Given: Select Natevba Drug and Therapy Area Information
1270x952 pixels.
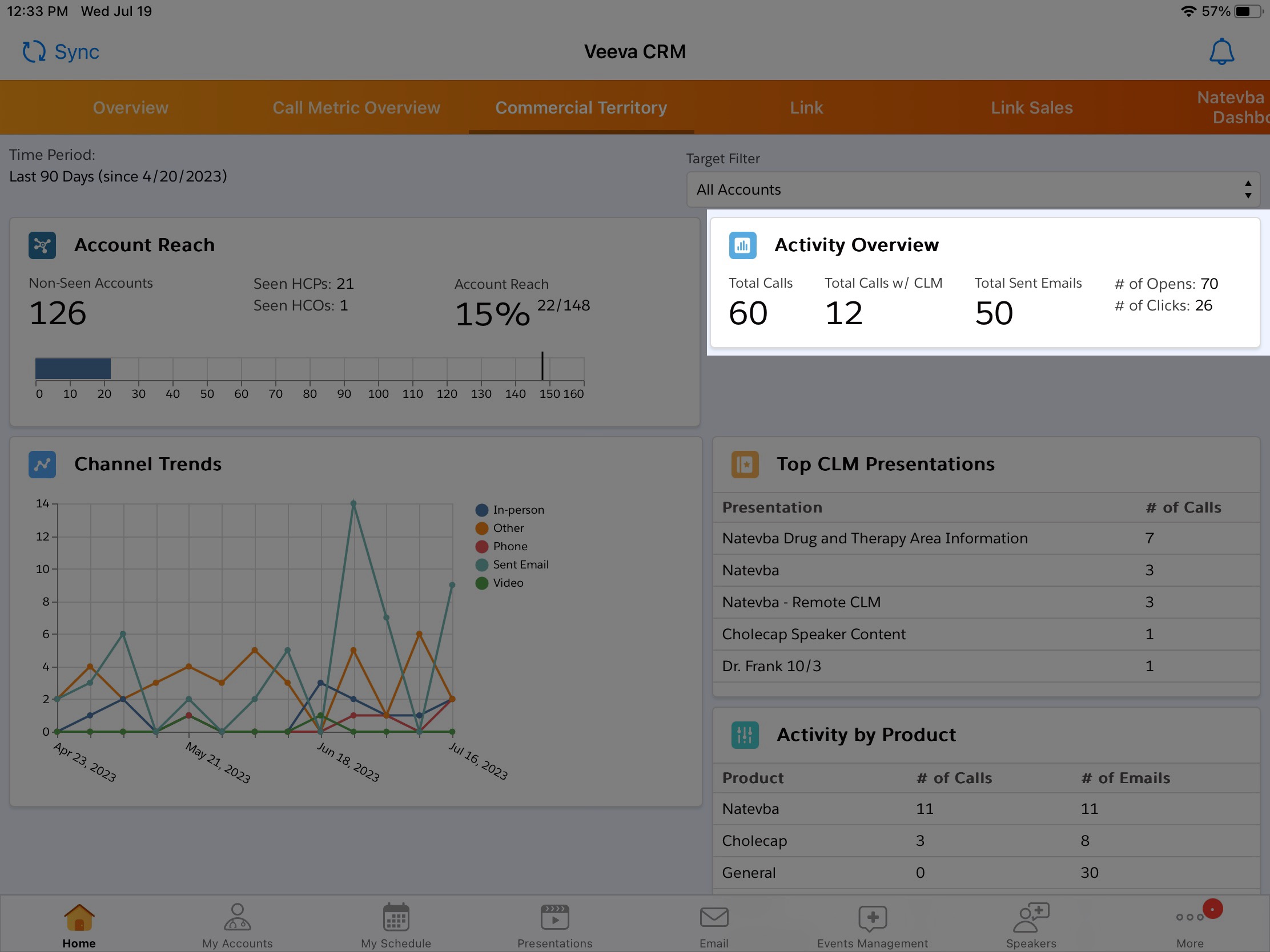Looking at the screenshot, I should [874, 538].
